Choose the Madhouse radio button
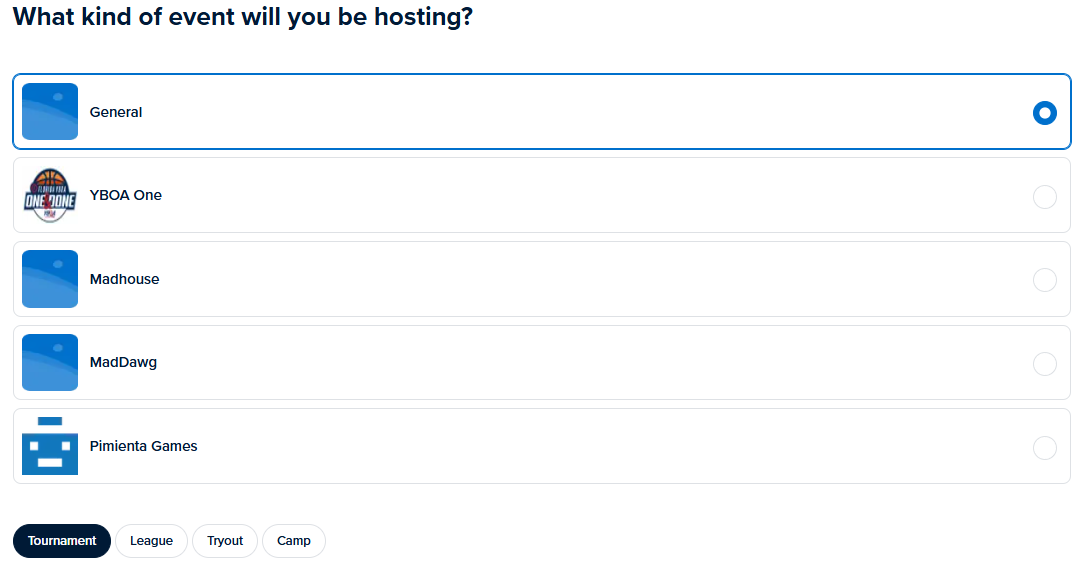The image size is (1083, 565). [1044, 280]
